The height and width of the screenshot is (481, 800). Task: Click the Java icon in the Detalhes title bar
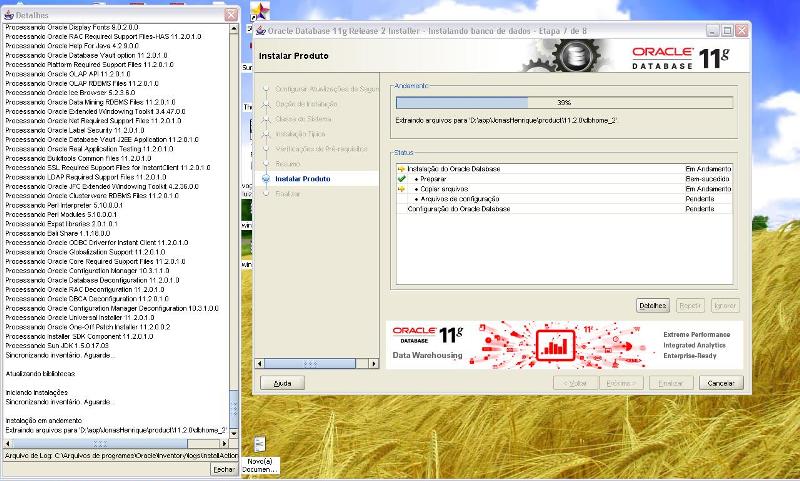pyautogui.click(x=9, y=15)
